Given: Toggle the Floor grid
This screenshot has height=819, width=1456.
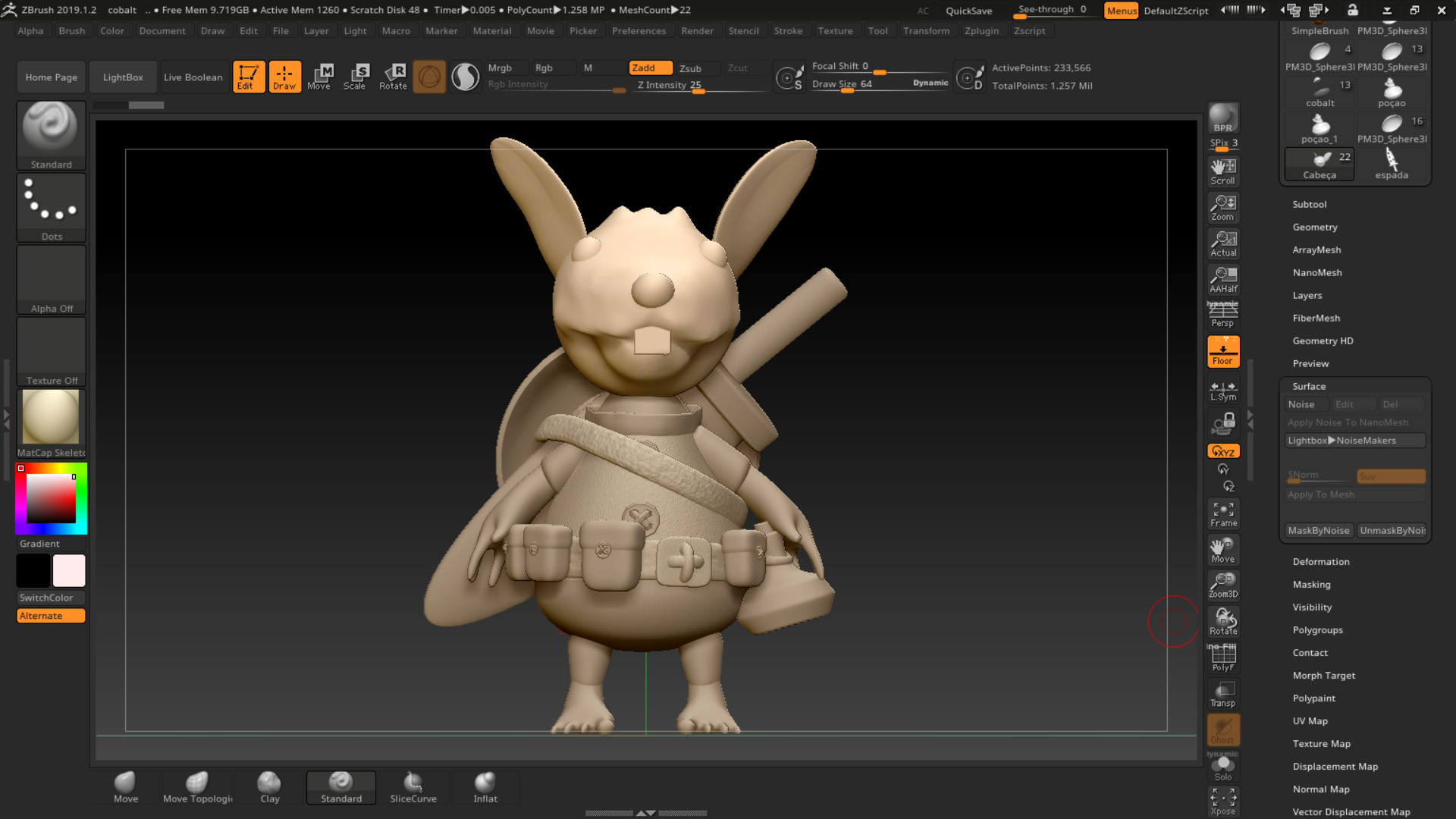Looking at the screenshot, I should [x=1223, y=352].
